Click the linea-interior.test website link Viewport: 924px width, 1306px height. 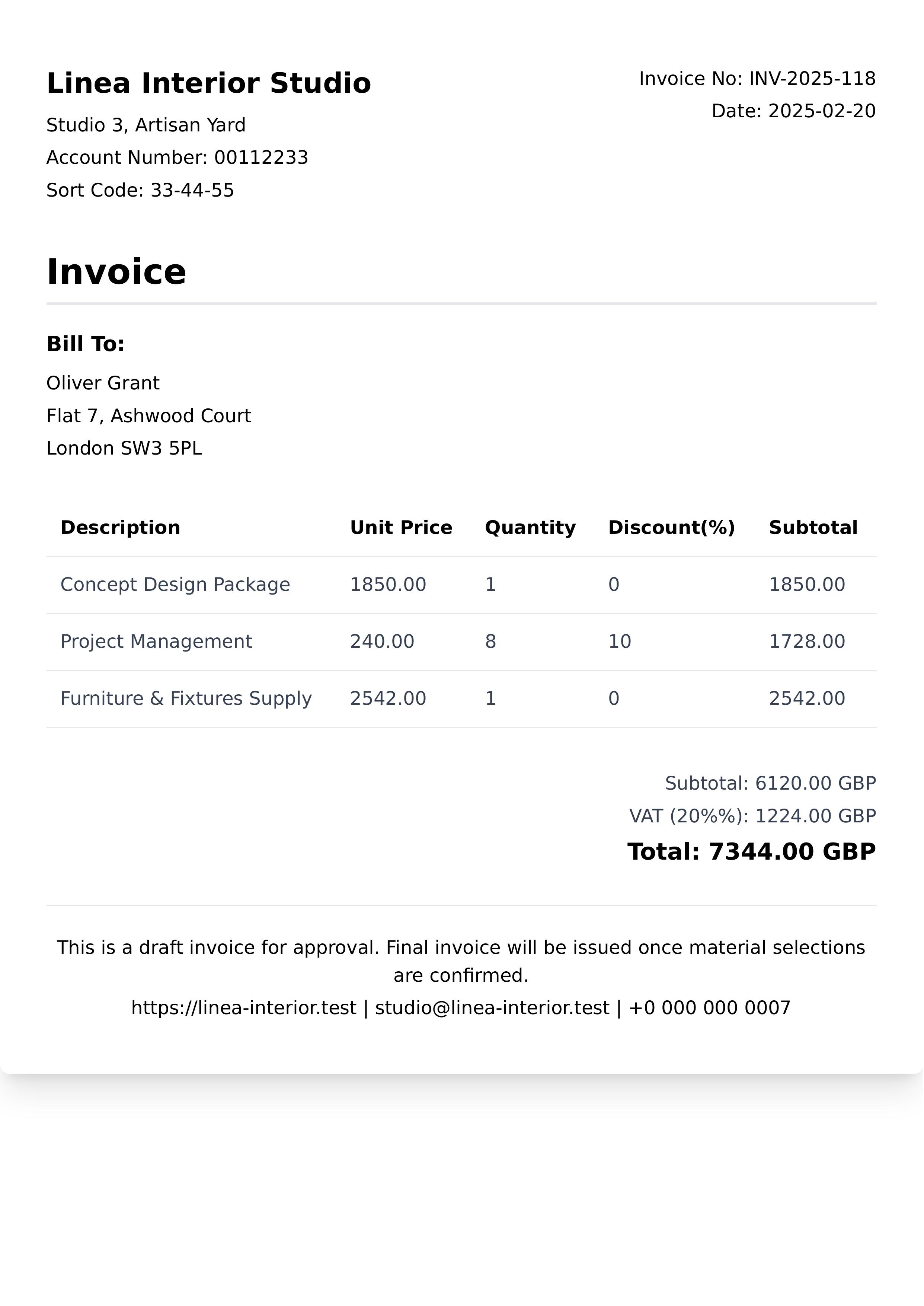point(243,1008)
